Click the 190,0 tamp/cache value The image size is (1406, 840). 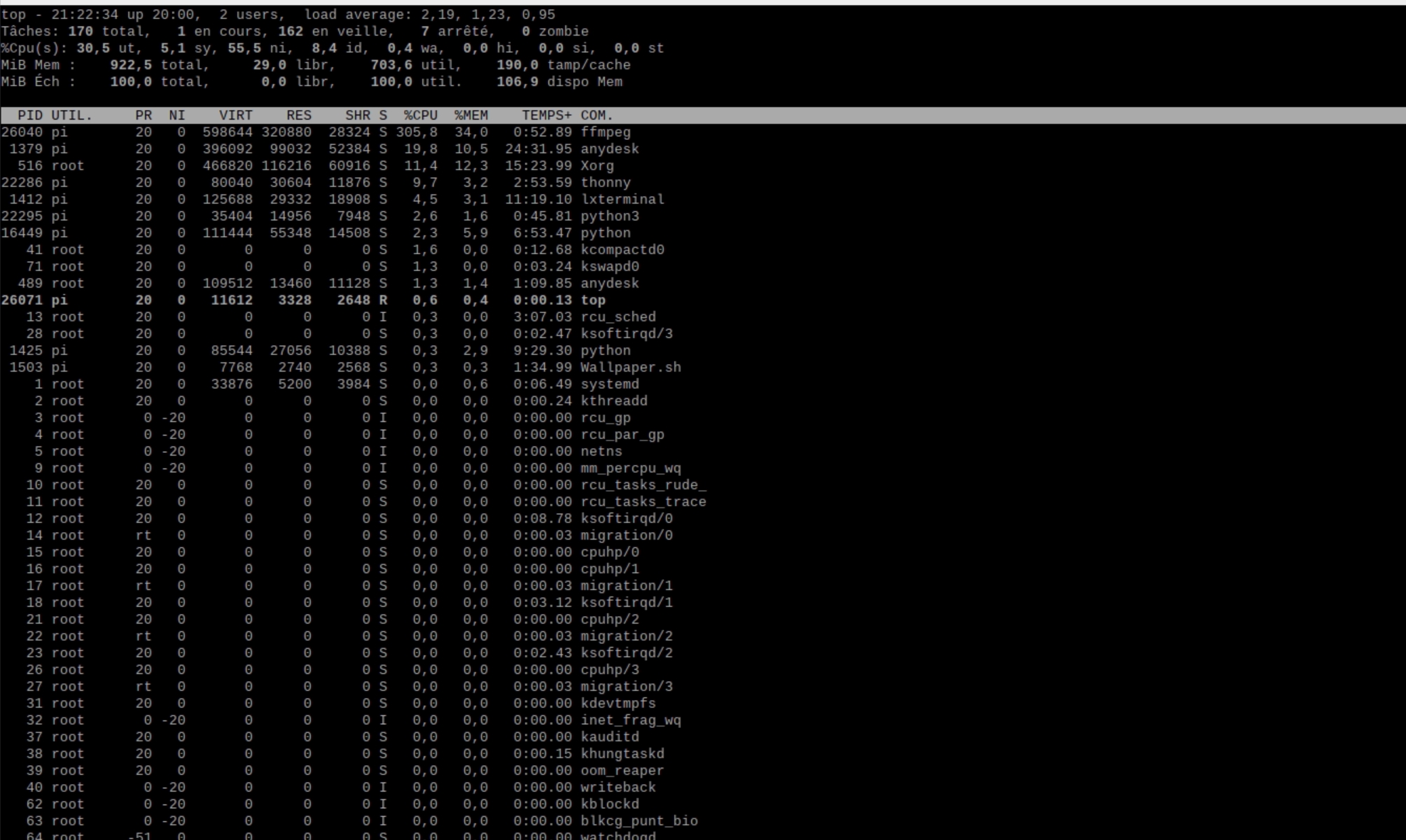[564, 65]
